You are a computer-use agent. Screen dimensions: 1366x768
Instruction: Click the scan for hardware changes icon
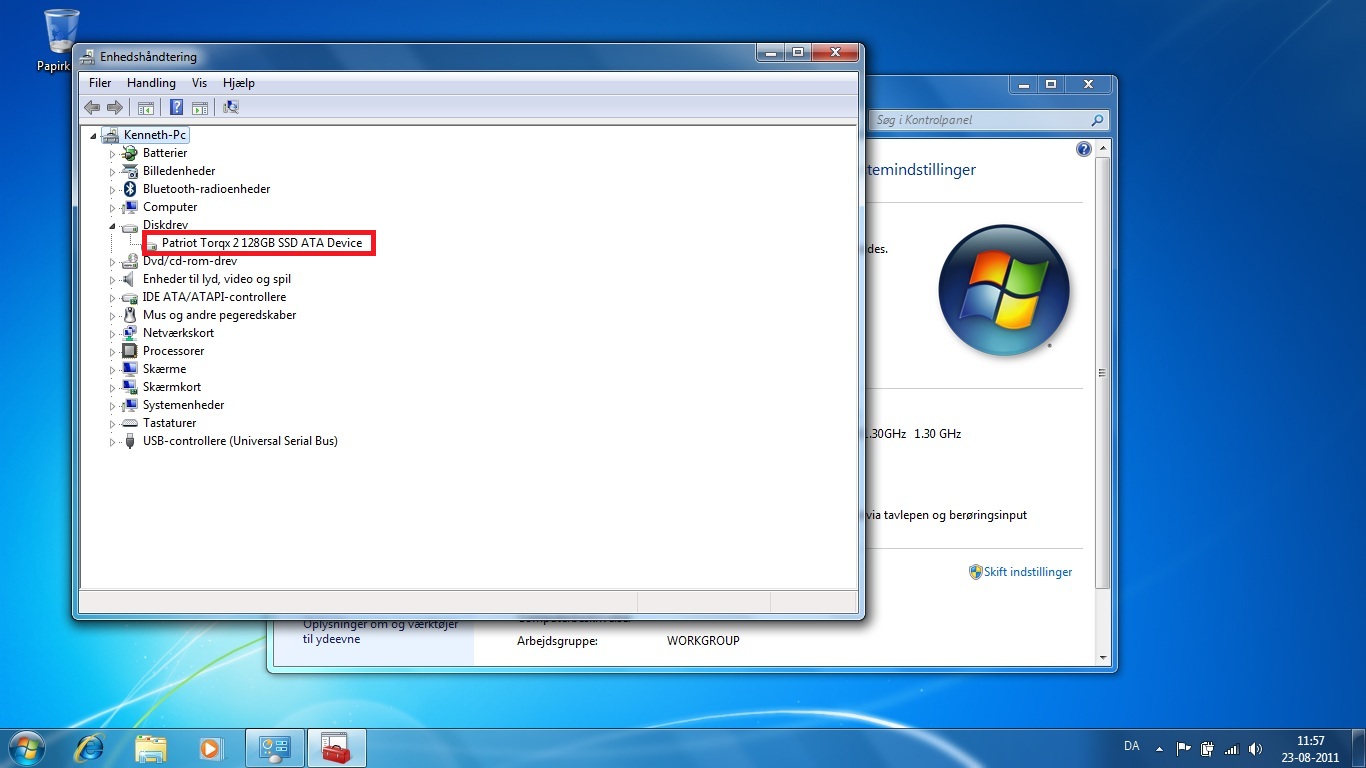[x=231, y=107]
